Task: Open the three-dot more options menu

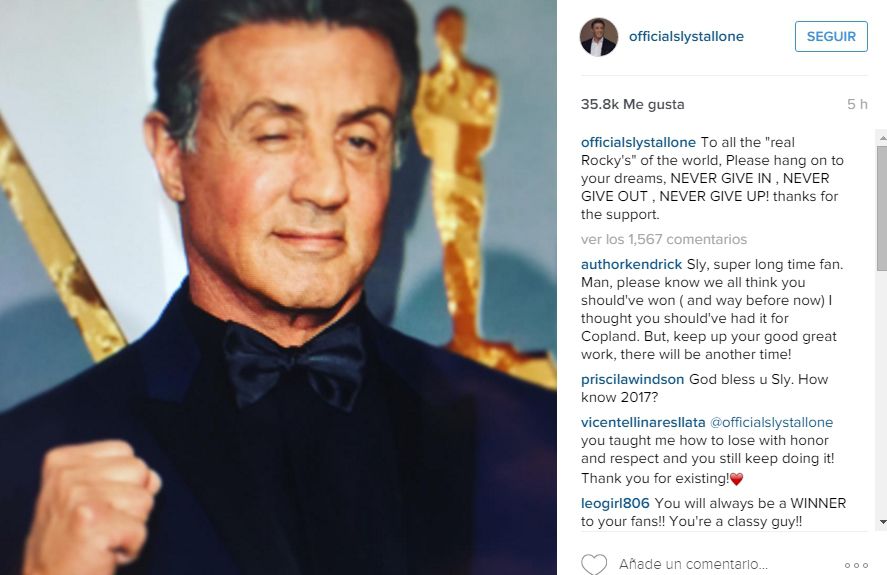Action: tap(856, 565)
